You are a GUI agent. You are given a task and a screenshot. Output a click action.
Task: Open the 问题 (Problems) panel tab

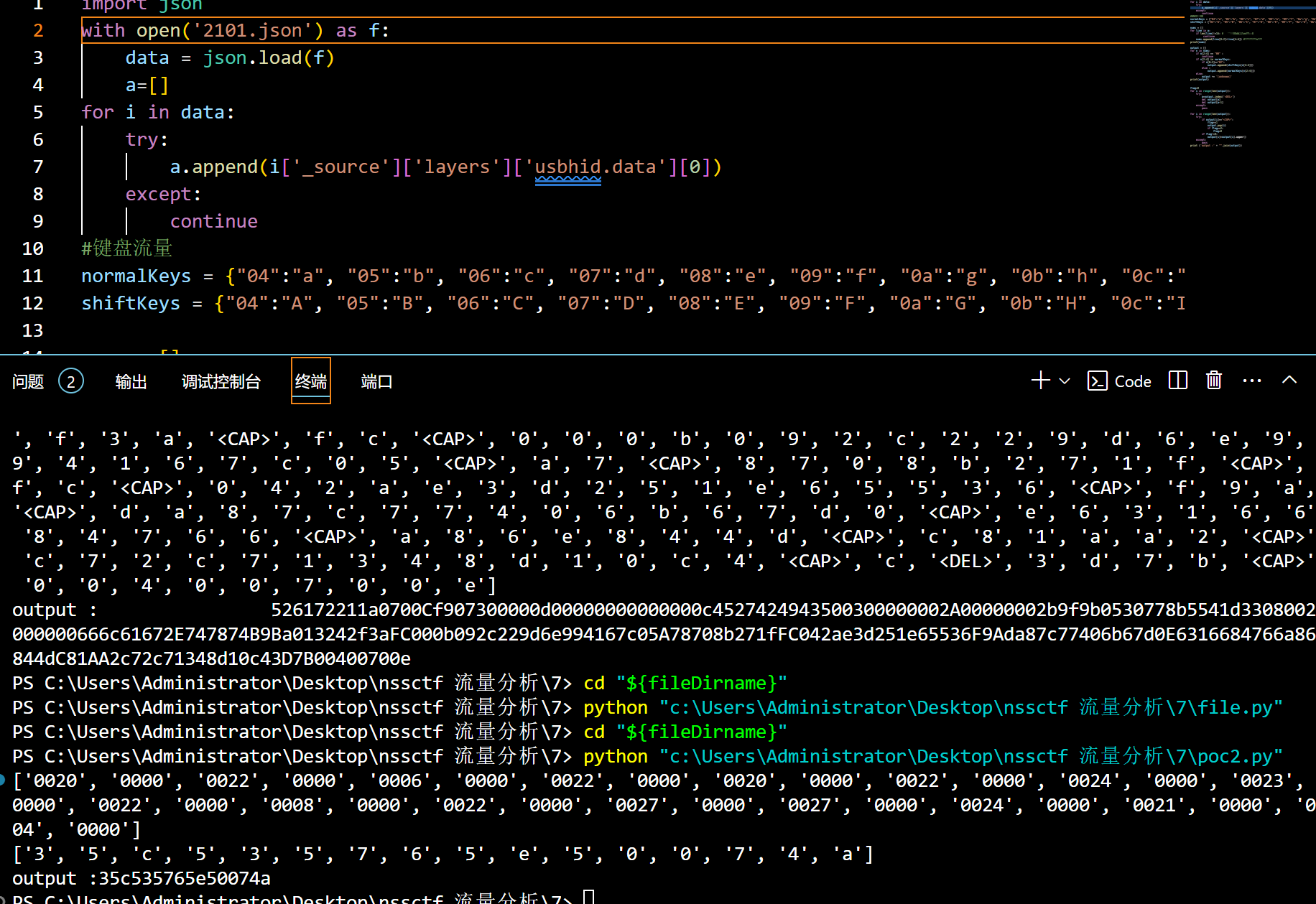click(x=28, y=381)
